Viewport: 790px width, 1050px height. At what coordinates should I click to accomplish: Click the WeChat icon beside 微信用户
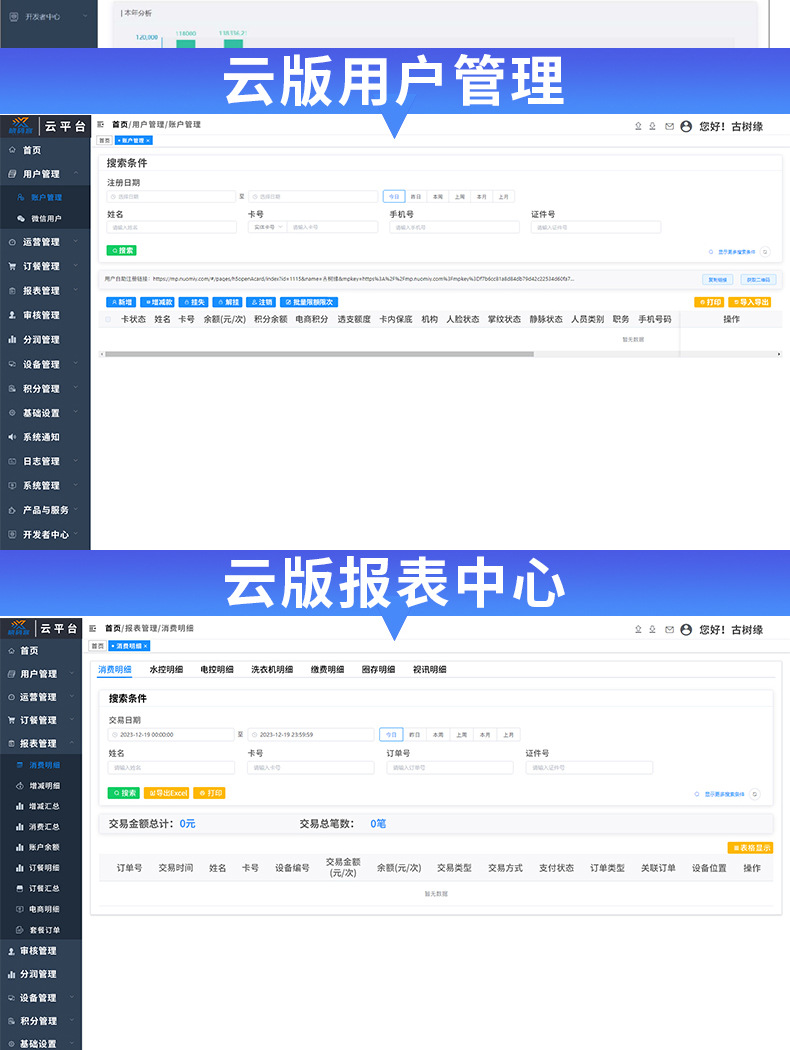[x=21, y=218]
